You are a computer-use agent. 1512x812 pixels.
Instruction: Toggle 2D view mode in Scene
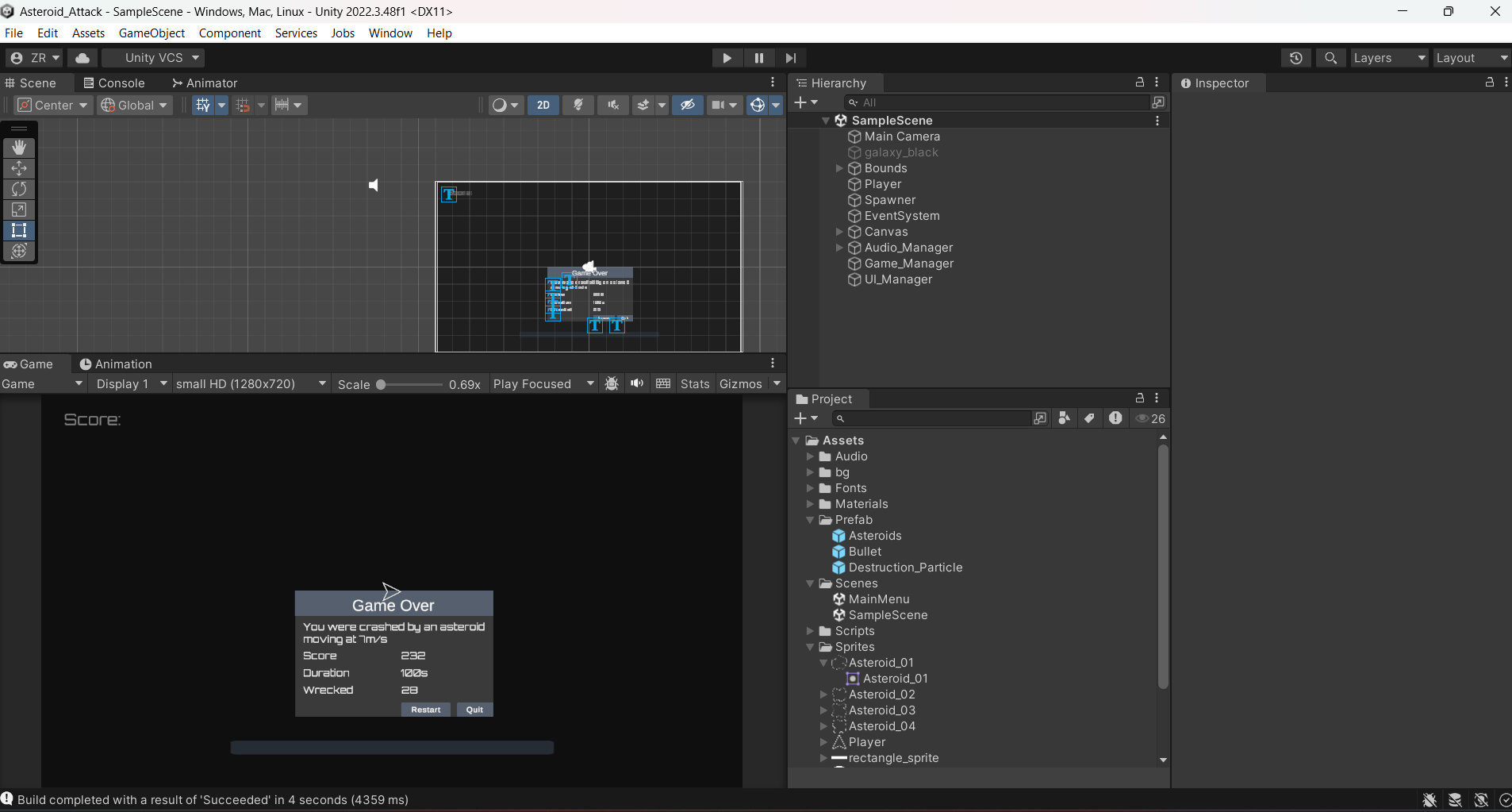pos(543,105)
